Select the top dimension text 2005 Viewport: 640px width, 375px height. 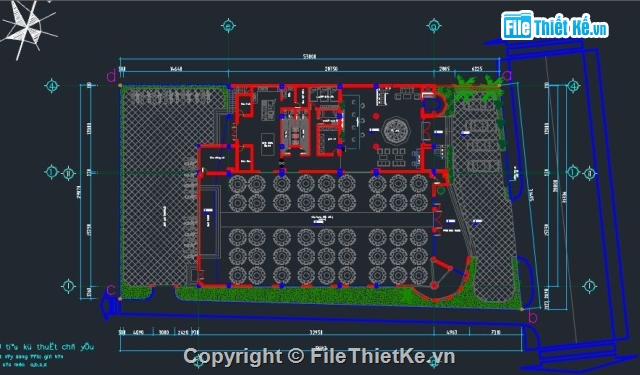(x=444, y=69)
